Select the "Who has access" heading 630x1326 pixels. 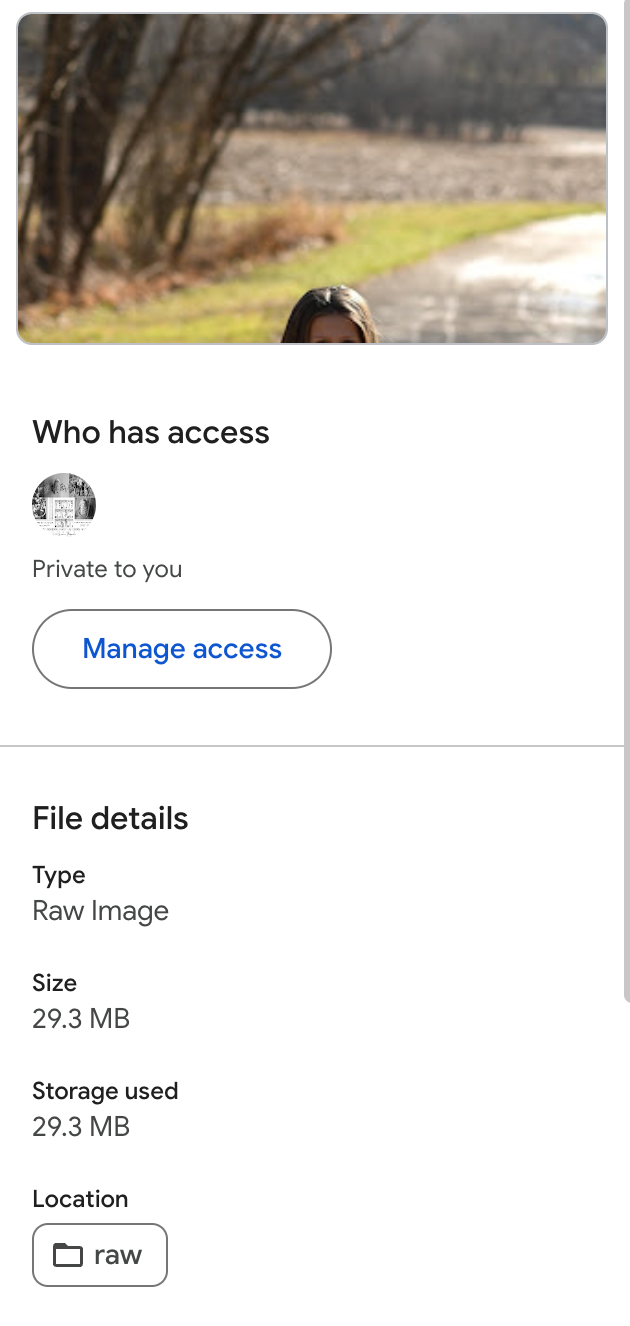click(x=151, y=432)
